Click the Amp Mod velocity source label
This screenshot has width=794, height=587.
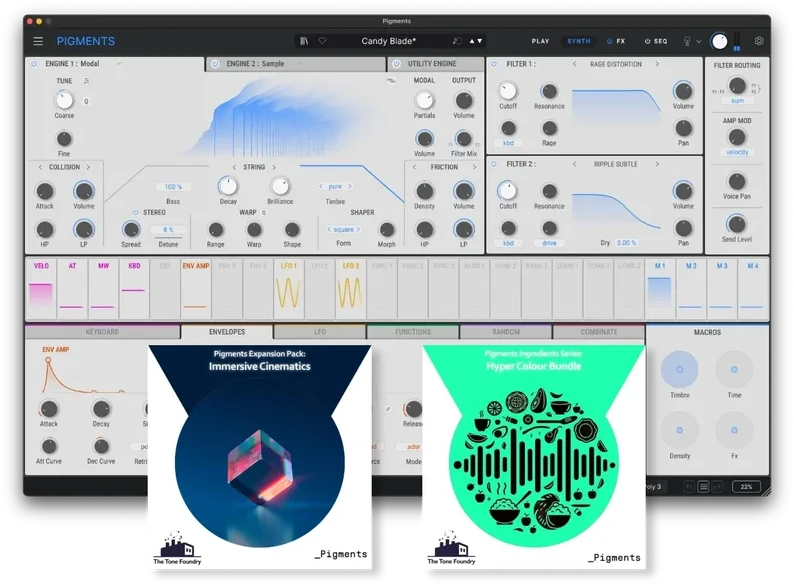coord(737,152)
